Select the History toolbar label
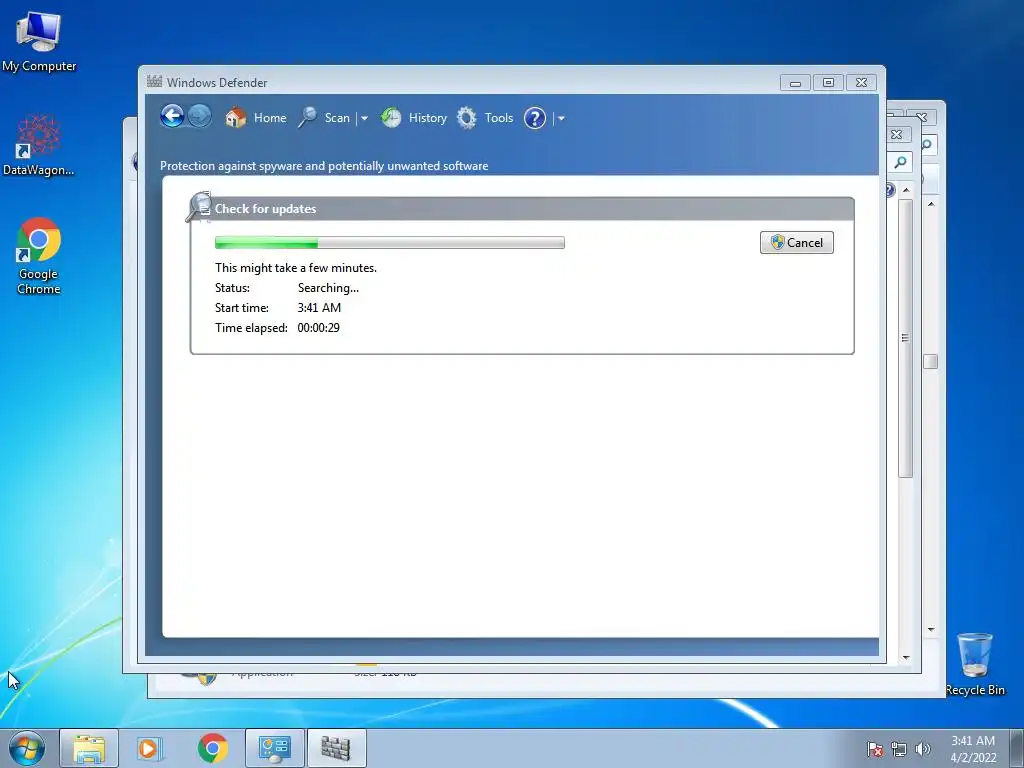The height and width of the screenshot is (768, 1024). (428, 118)
